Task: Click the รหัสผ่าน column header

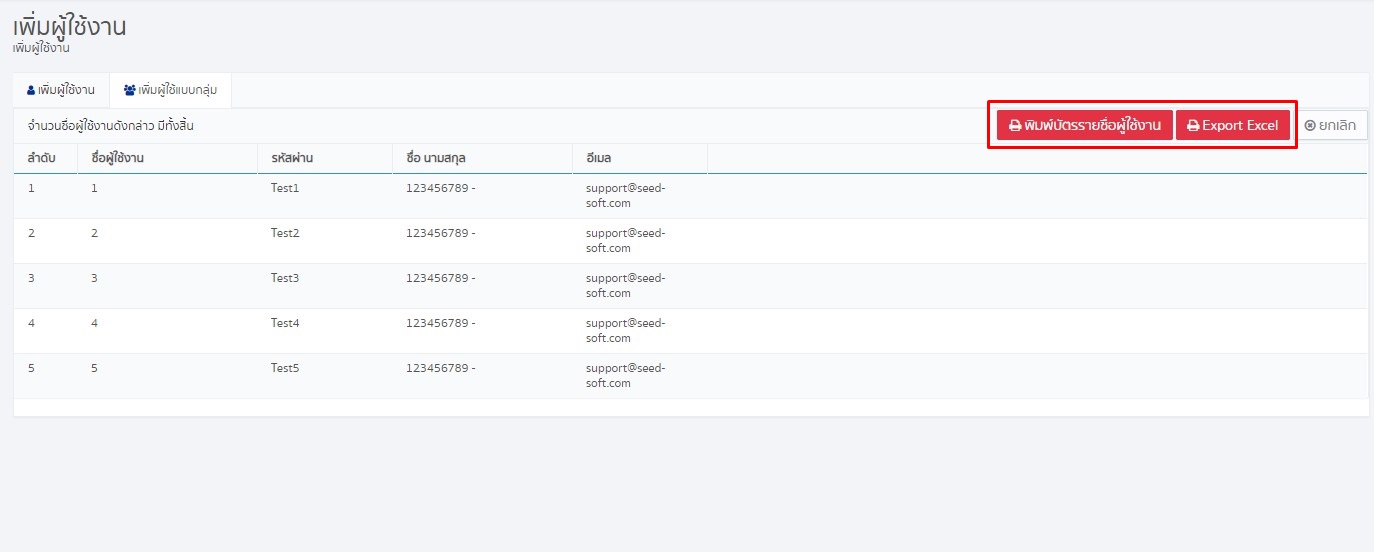Action: click(x=325, y=158)
